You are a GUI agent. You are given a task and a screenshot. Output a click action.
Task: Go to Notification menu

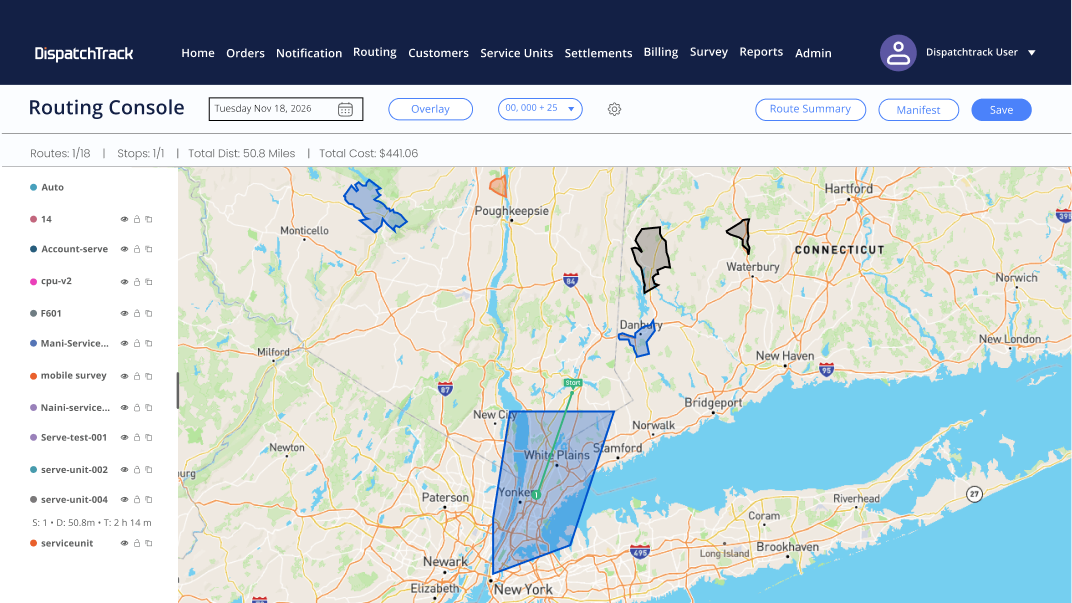309,53
